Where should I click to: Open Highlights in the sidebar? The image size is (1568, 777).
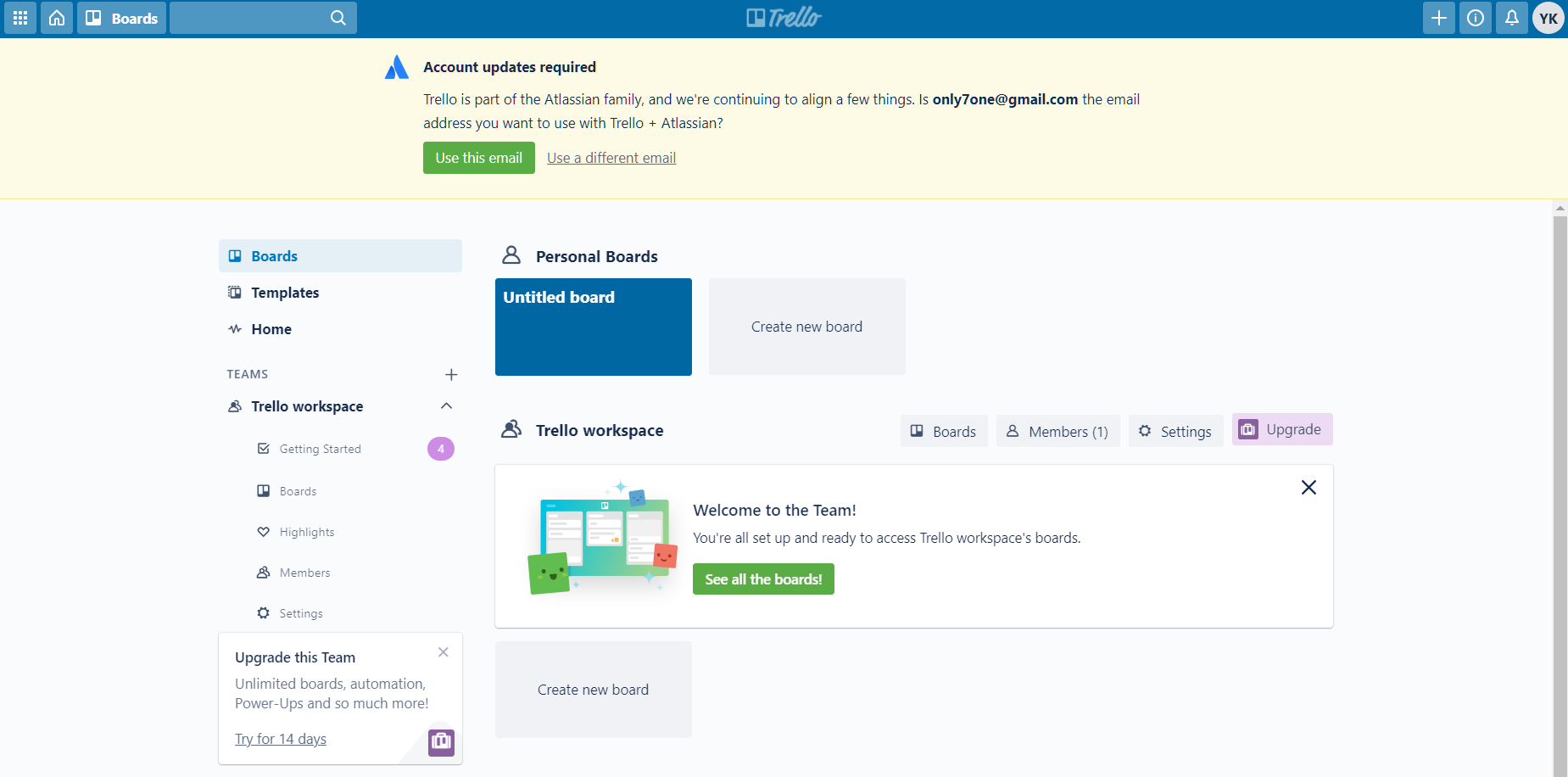pos(307,532)
